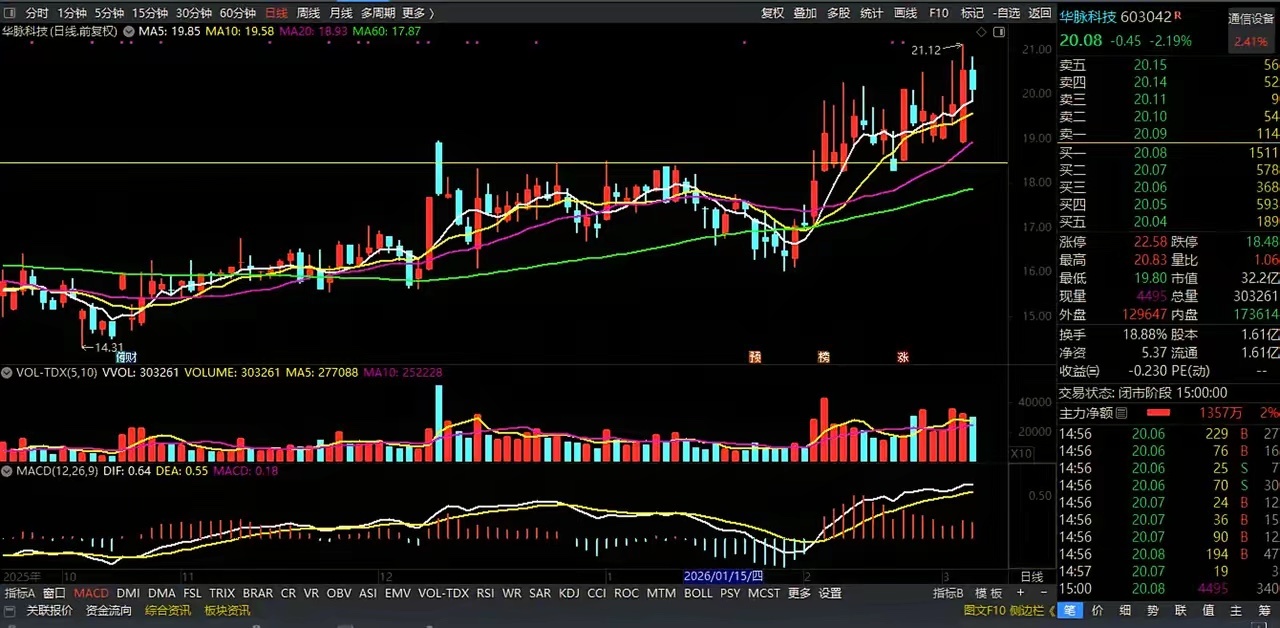Open the 指标A indicator menu

click(19, 593)
